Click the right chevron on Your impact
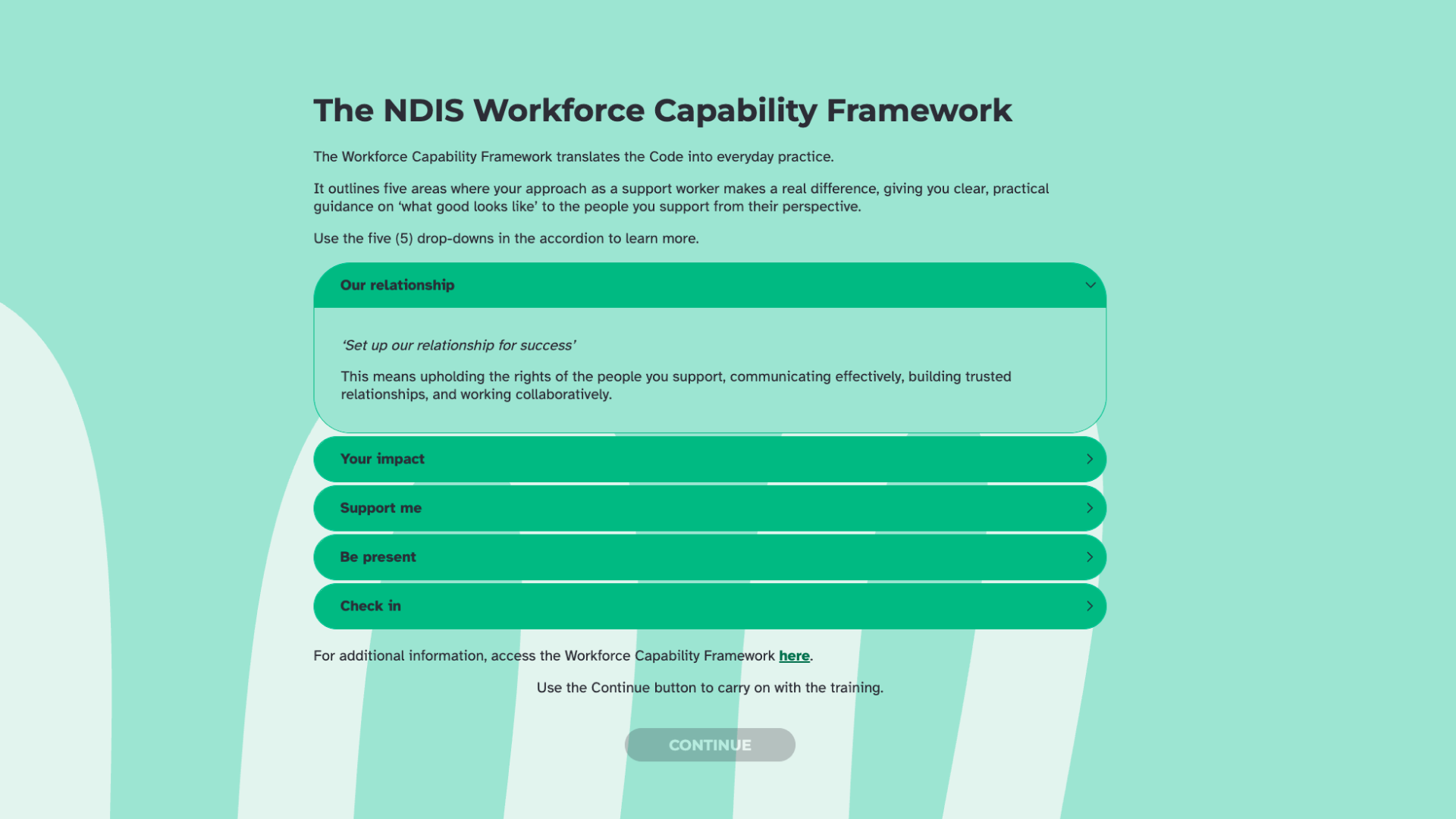Viewport: 1456px width, 819px height. click(x=1090, y=459)
